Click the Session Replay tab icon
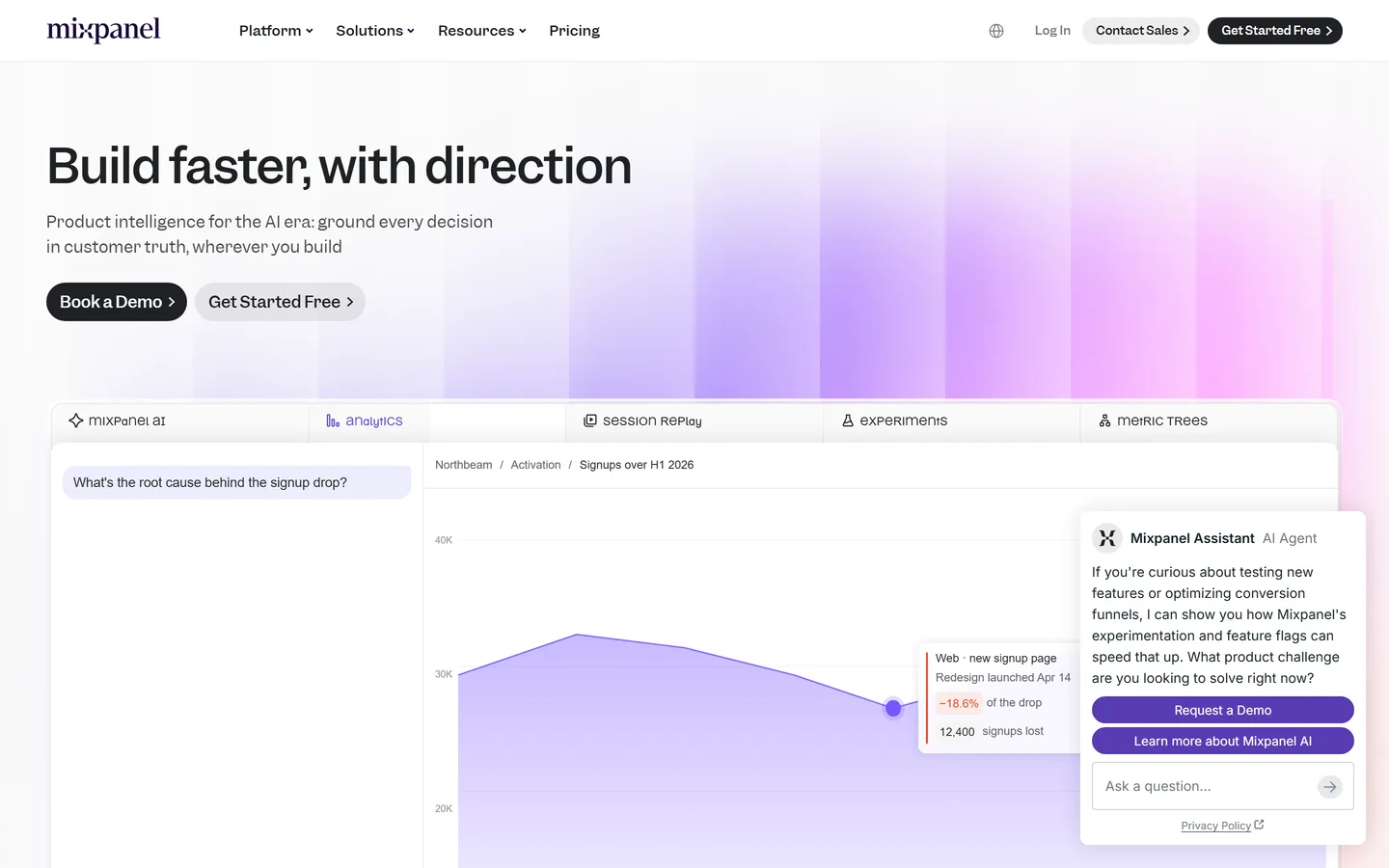The width and height of the screenshot is (1389, 868). pyautogui.click(x=590, y=420)
